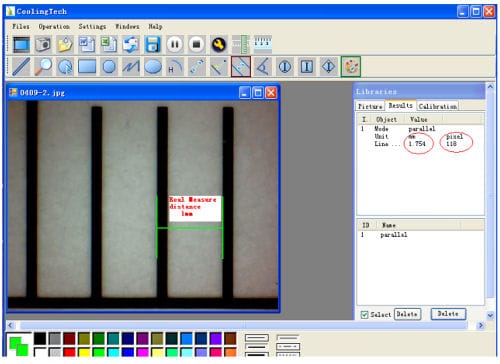500x364 pixels.
Task: Select the circle with center line tool
Action: pos(285,67)
